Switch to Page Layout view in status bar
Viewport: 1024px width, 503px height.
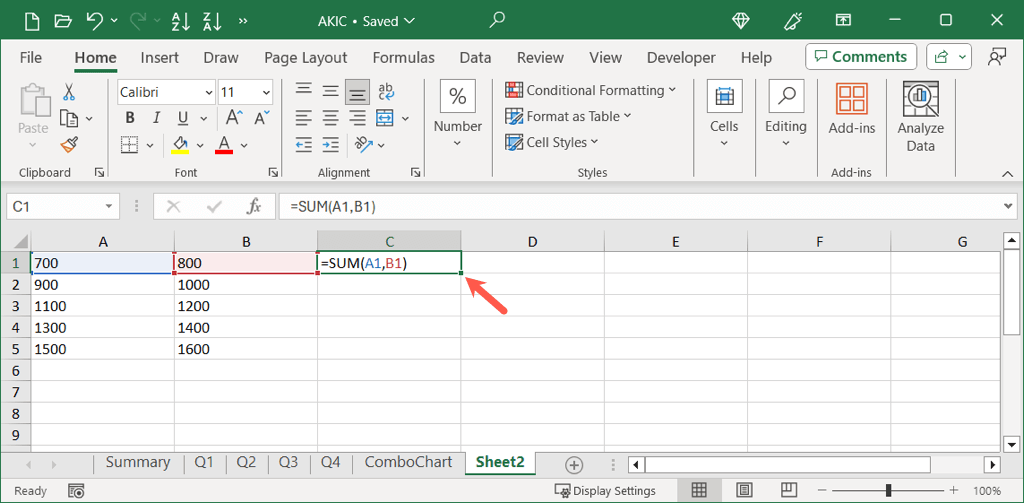coord(744,490)
